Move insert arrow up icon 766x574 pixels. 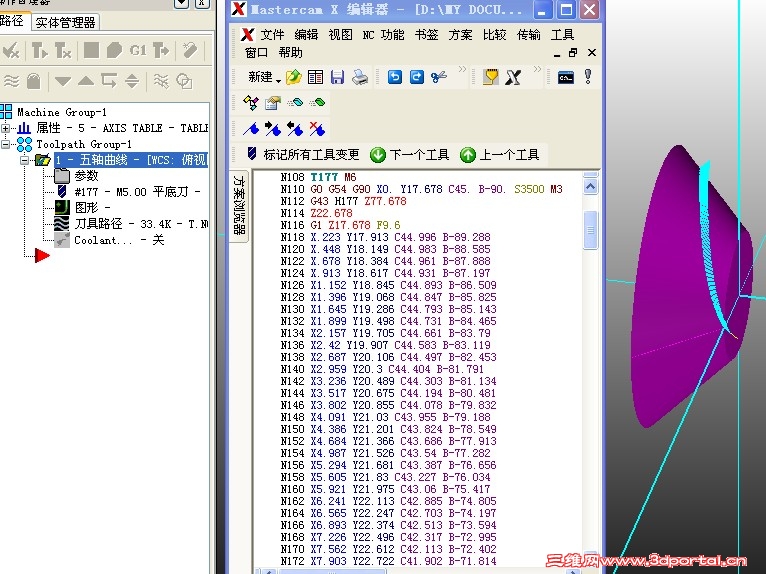click(x=85, y=81)
